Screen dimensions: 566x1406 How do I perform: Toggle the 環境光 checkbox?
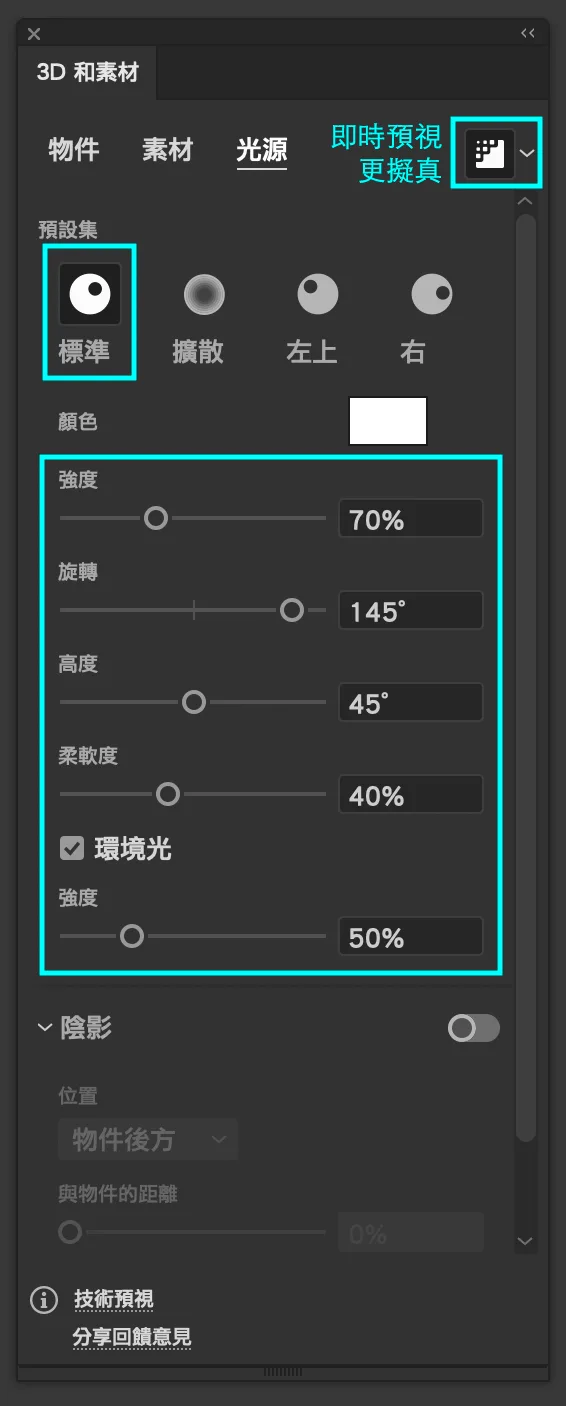pos(72,849)
